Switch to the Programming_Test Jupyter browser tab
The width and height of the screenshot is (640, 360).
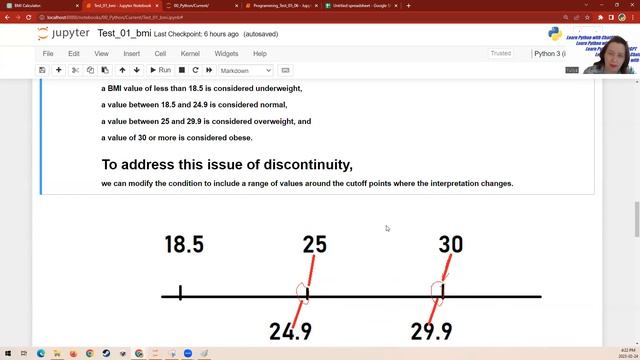pyautogui.click(x=281, y=6)
